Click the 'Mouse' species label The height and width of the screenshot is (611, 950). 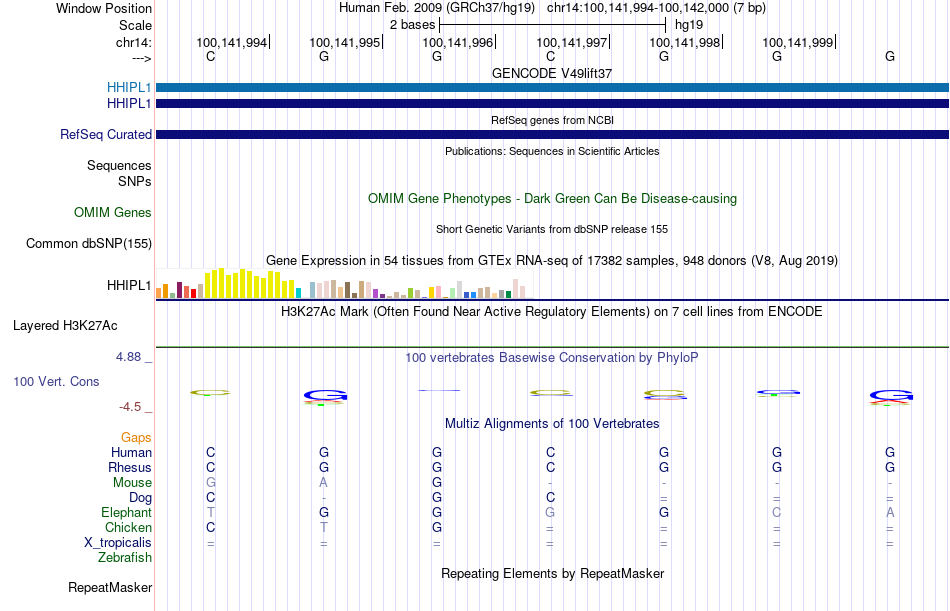(132, 482)
